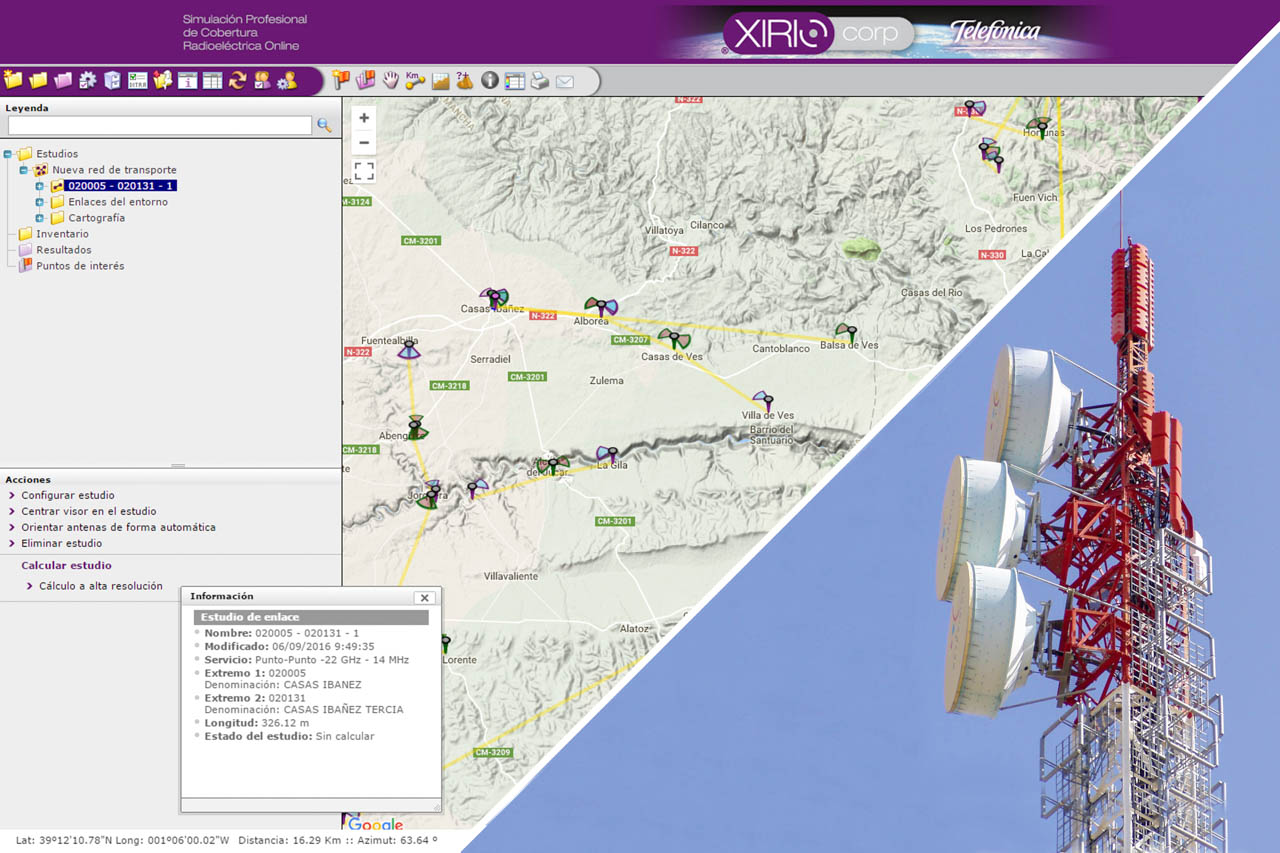Select the Km distance measuring tool

(415, 80)
